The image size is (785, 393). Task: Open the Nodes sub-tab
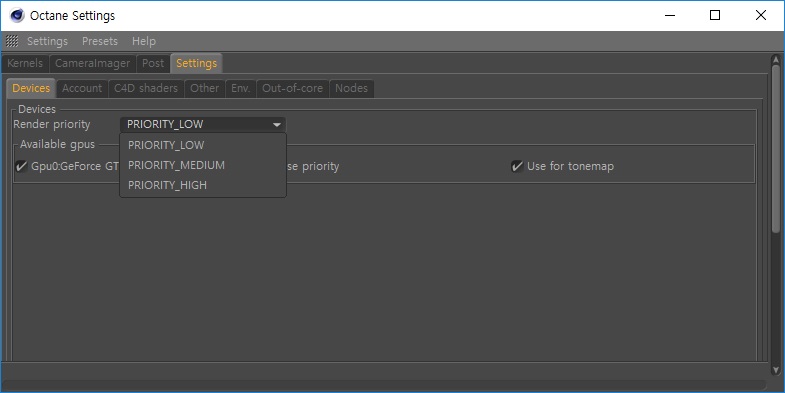pyautogui.click(x=351, y=88)
